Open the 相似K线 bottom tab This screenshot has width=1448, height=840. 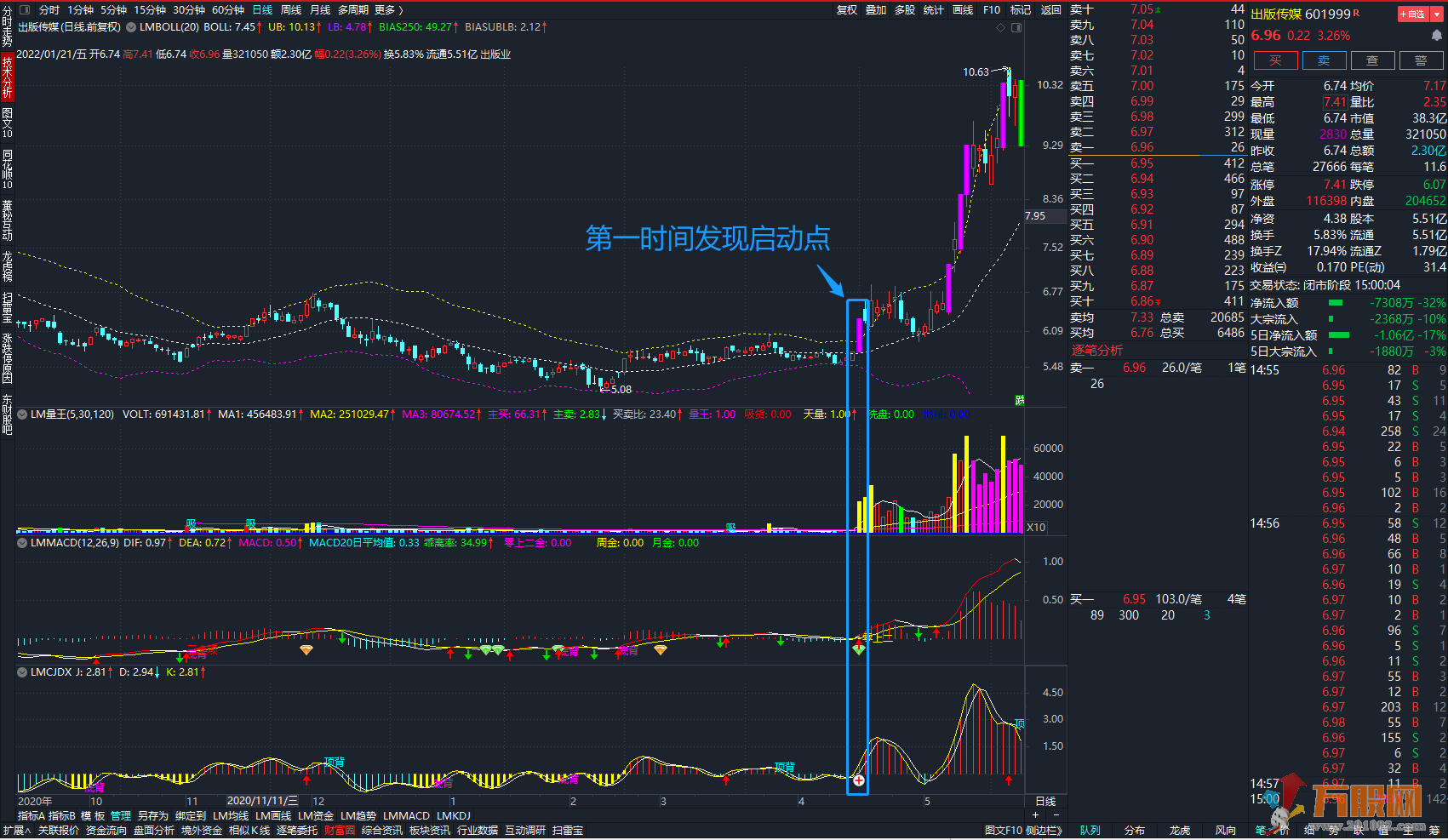[x=249, y=831]
